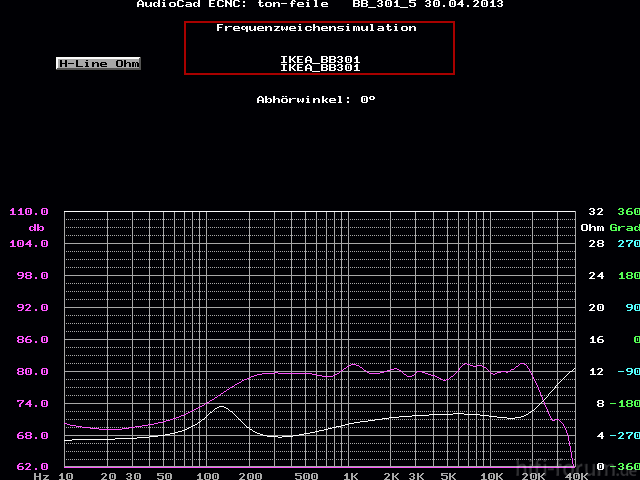The image size is (640, 480).
Task: Click the 62.0 label on the dB axis
Action: tap(29, 467)
